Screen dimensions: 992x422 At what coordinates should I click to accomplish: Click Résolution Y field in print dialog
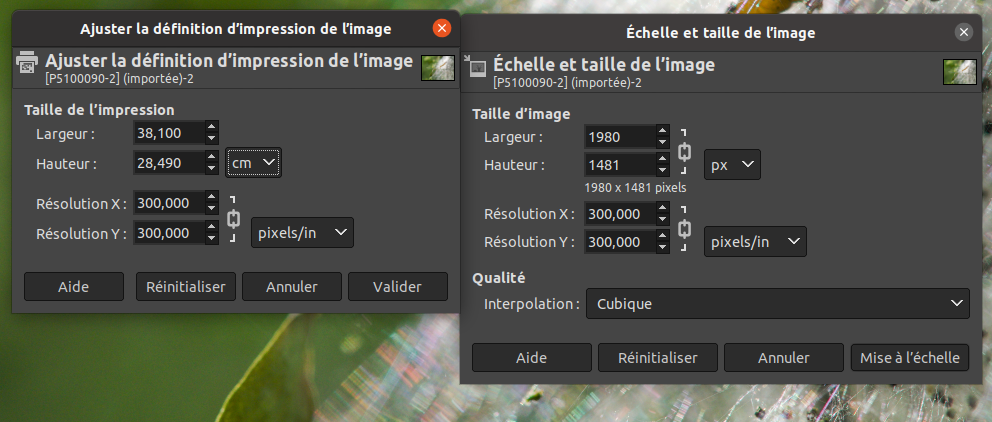coord(169,233)
